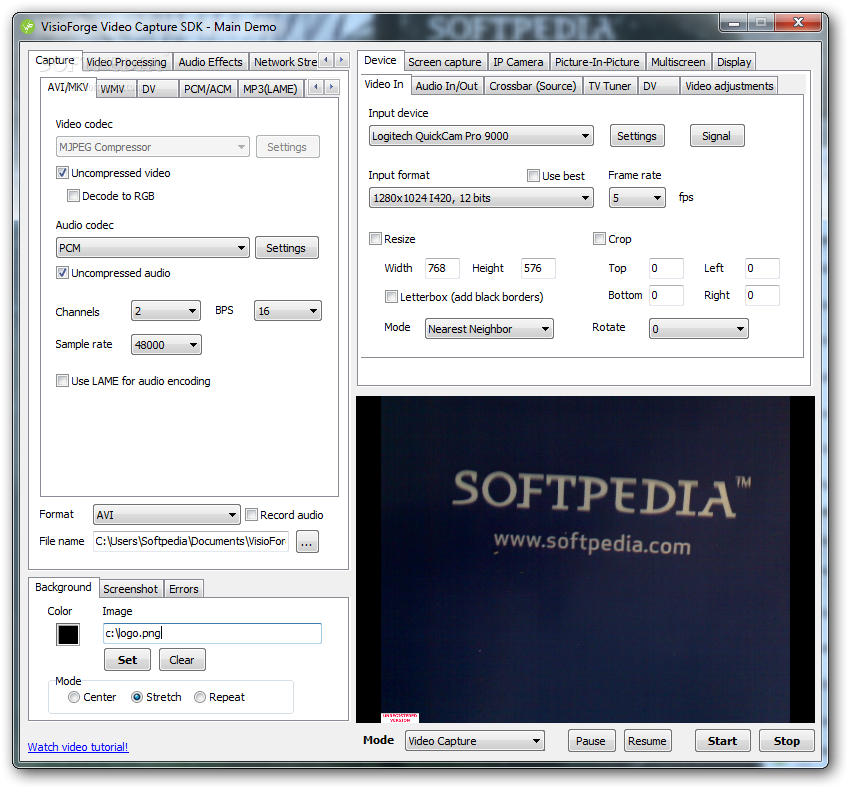
Task: Select the Repeat background mode
Action: point(200,697)
